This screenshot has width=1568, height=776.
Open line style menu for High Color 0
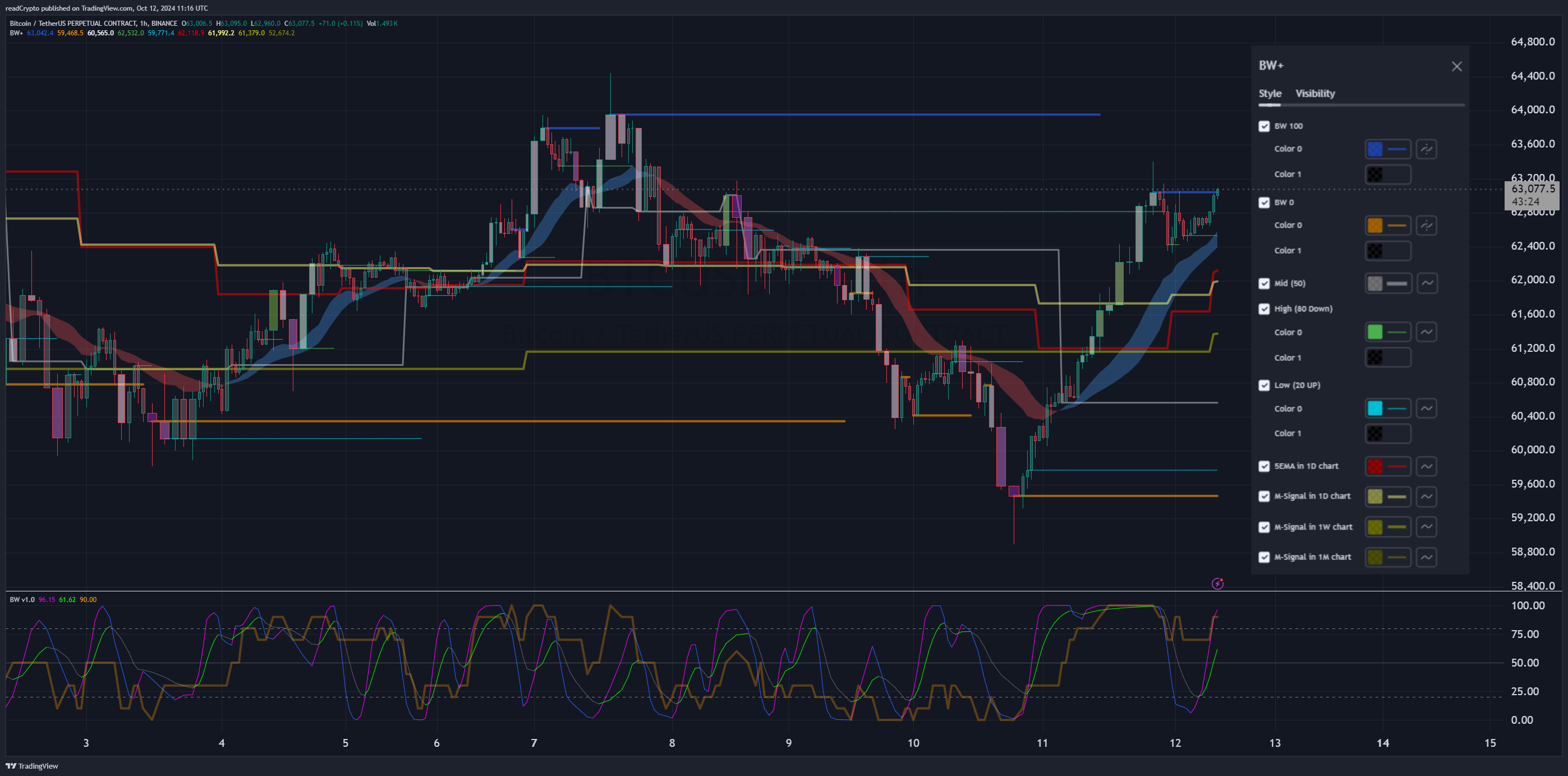pyautogui.click(x=1427, y=332)
